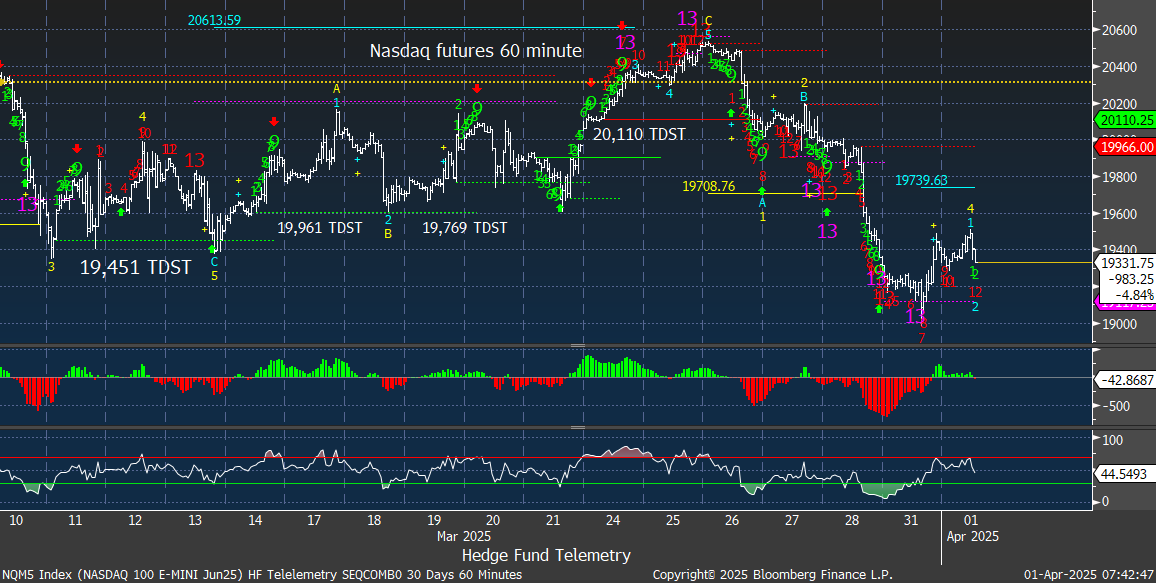Click the '20200' price axis label
This screenshot has width=1156, height=583.
click(x=1120, y=104)
